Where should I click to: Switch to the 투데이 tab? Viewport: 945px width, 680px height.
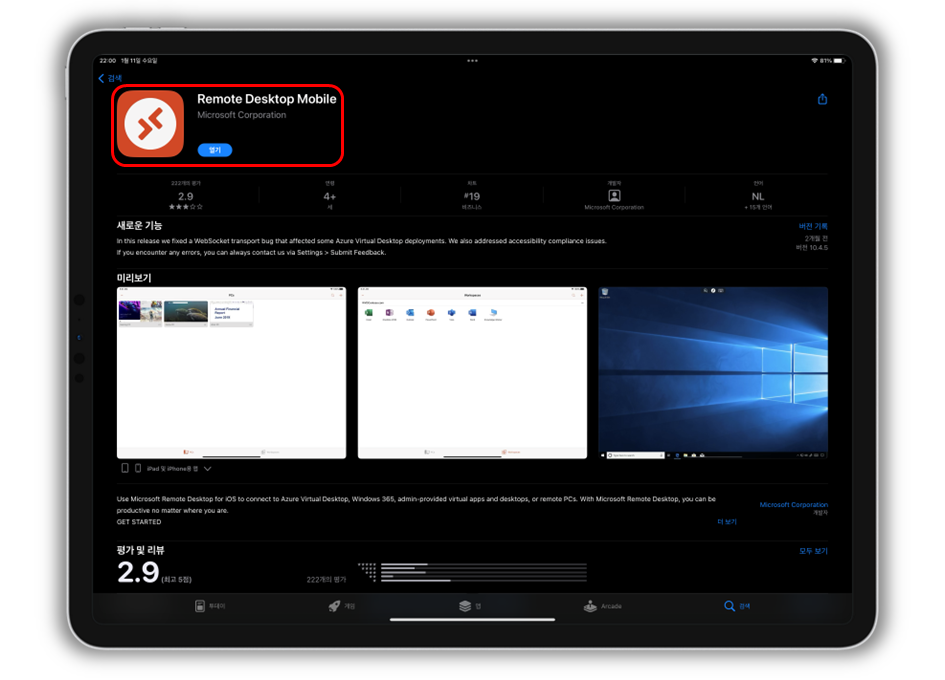pos(210,606)
